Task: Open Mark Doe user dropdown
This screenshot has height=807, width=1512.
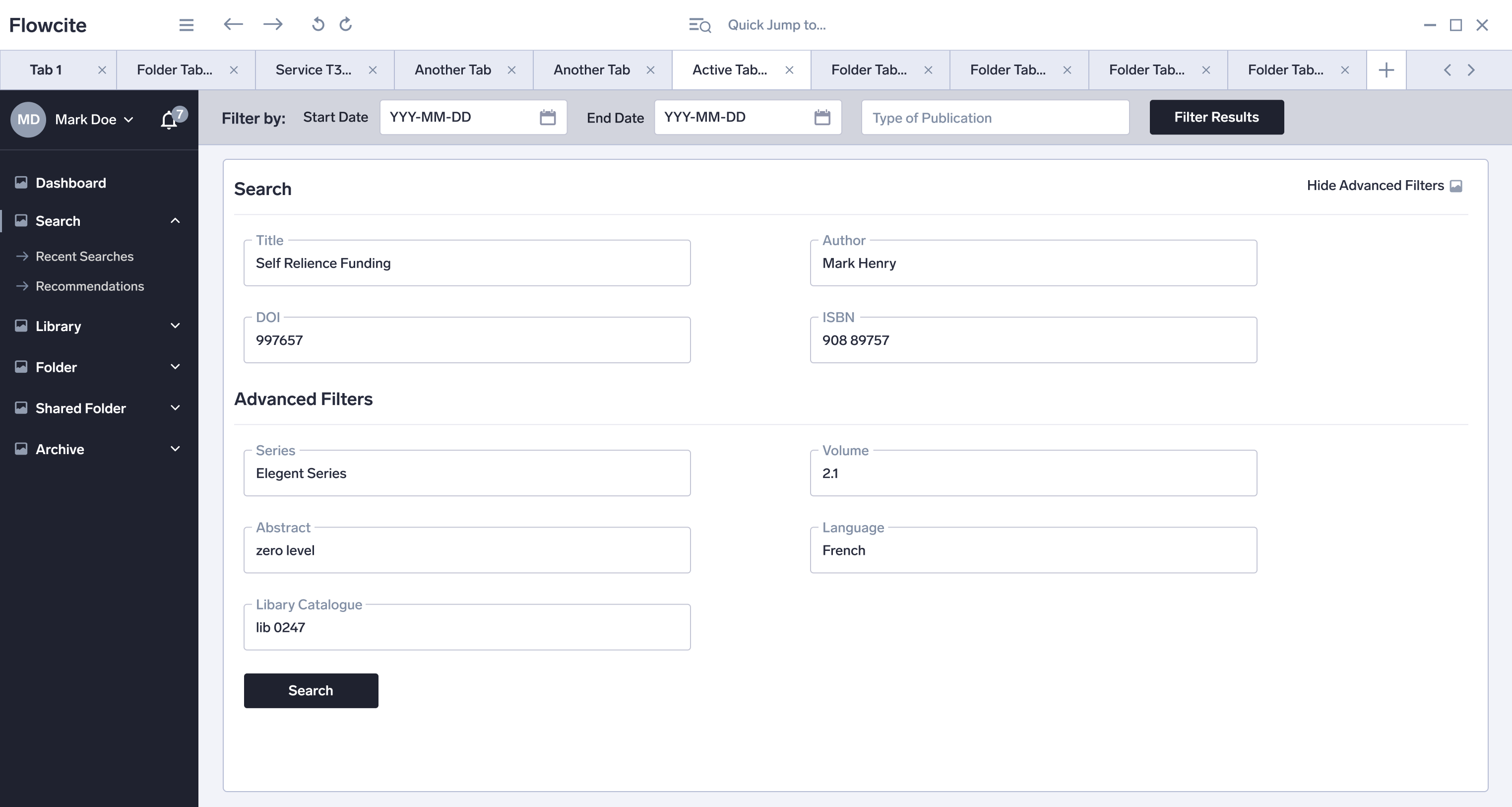Action: 94,119
